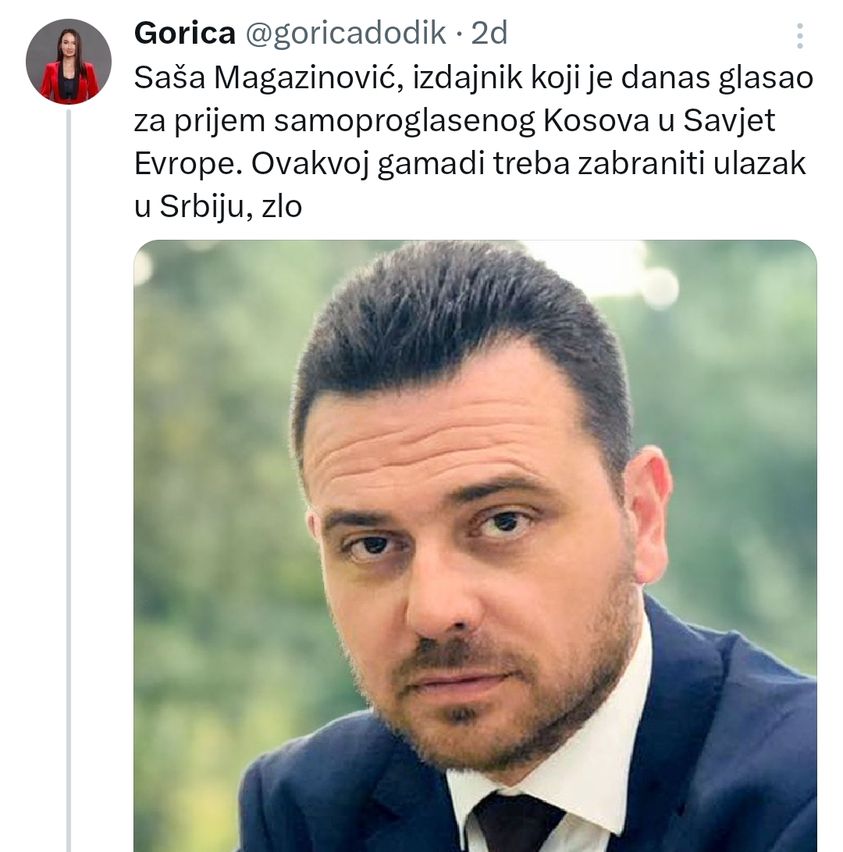Click the word Kosova in the tweet text
The image size is (843, 852).
(596, 121)
